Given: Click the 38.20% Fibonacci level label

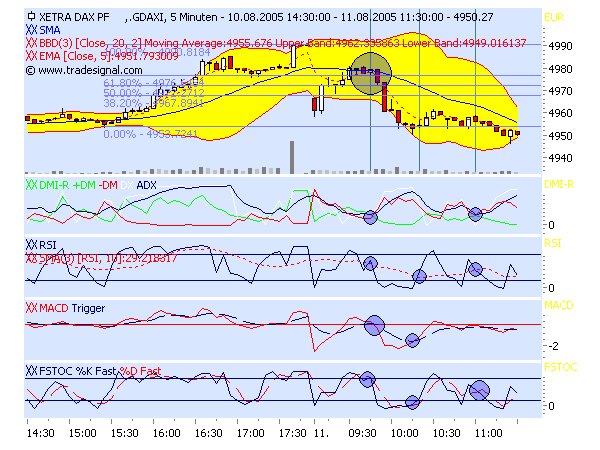Looking at the screenshot, I should [153, 103].
